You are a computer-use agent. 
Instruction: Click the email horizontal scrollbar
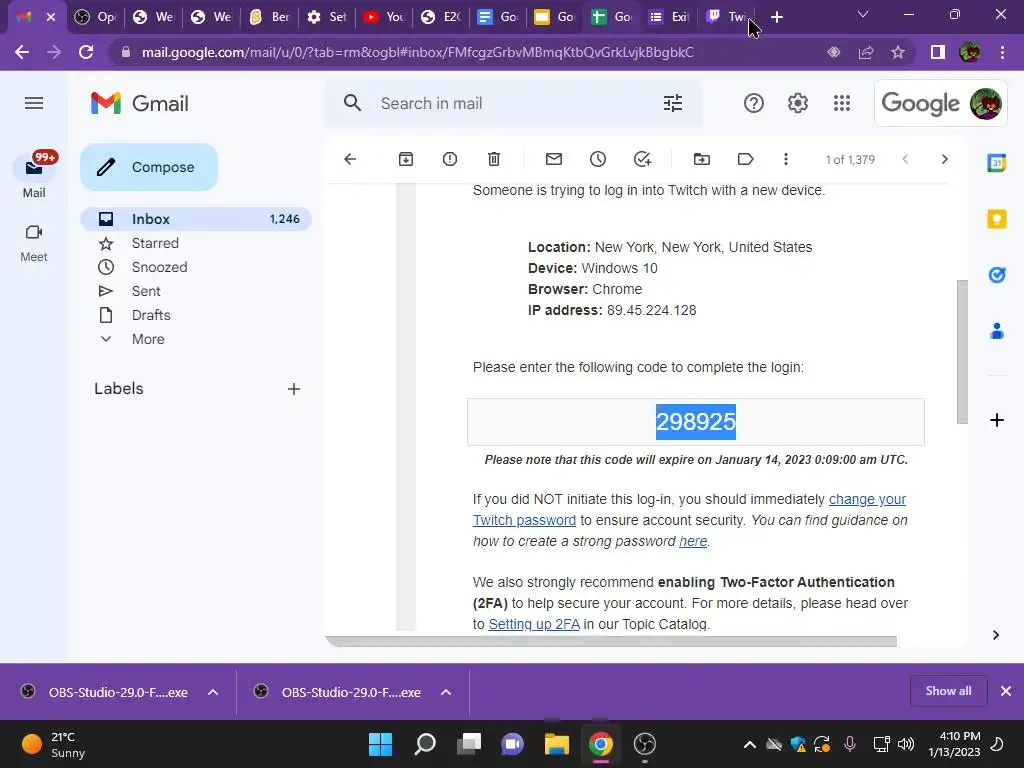pyautogui.click(x=611, y=641)
